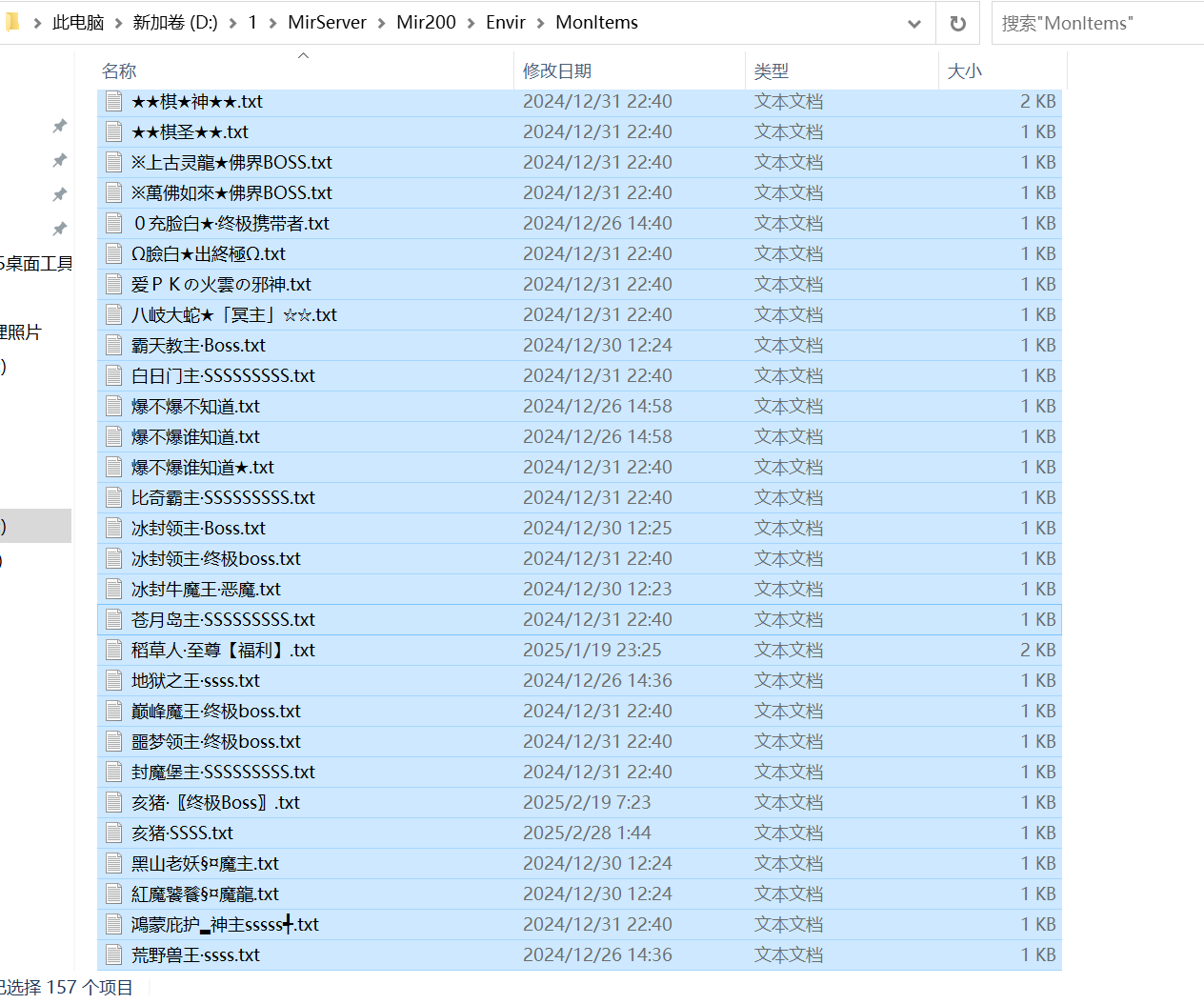
Task: Select file name 荒野兽王·ssss.txt
Action: click(x=195, y=954)
